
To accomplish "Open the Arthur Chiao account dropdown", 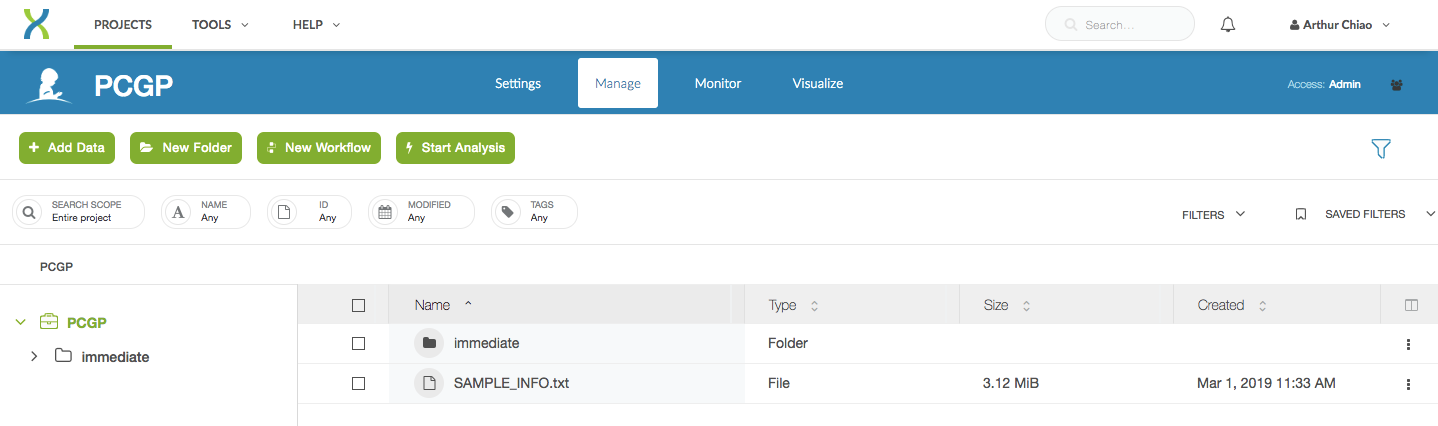I will (x=1340, y=25).
